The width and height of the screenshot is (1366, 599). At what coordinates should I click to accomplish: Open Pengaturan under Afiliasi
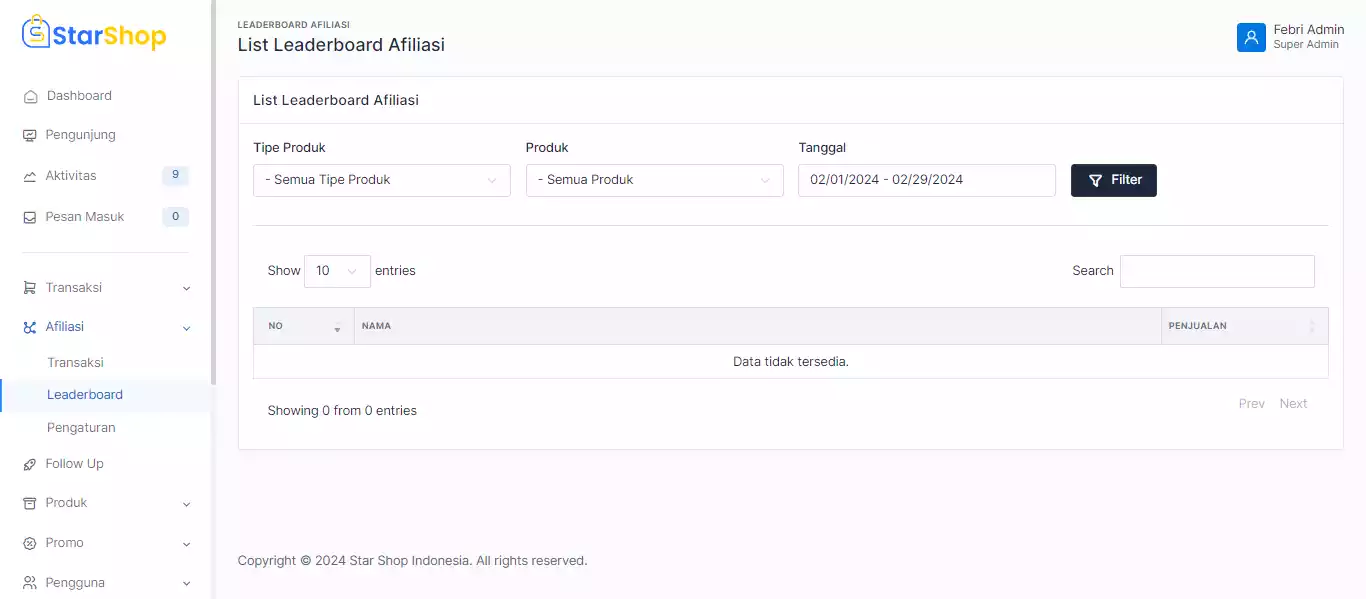click(81, 428)
